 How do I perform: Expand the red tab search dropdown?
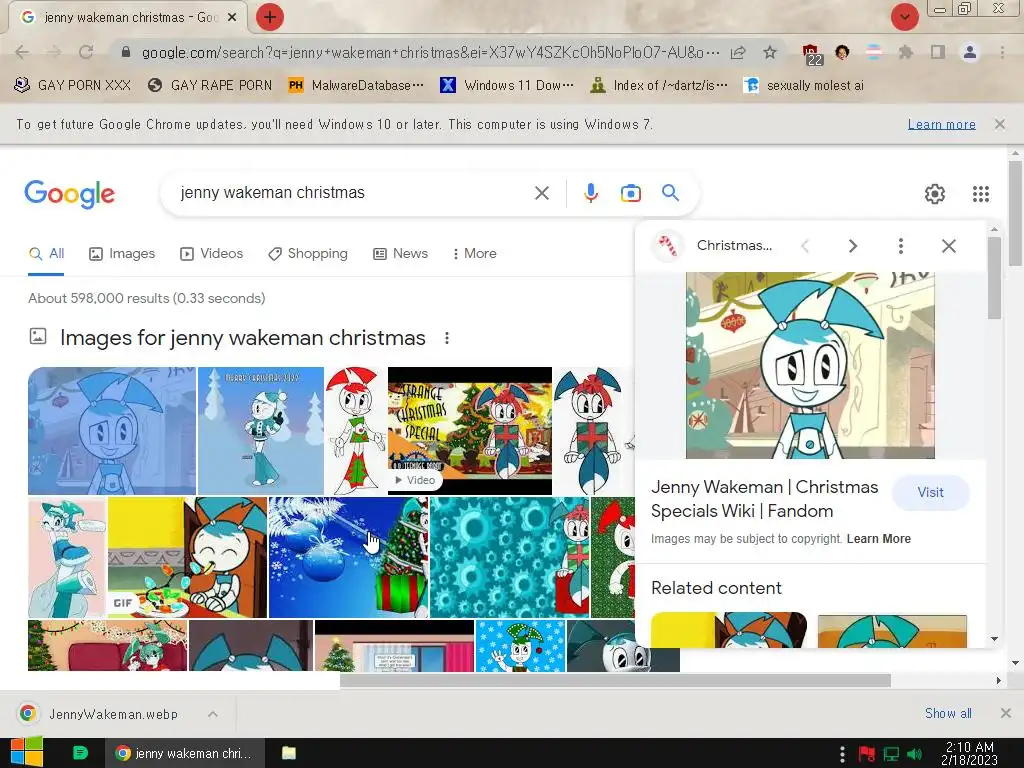point(904,17)
